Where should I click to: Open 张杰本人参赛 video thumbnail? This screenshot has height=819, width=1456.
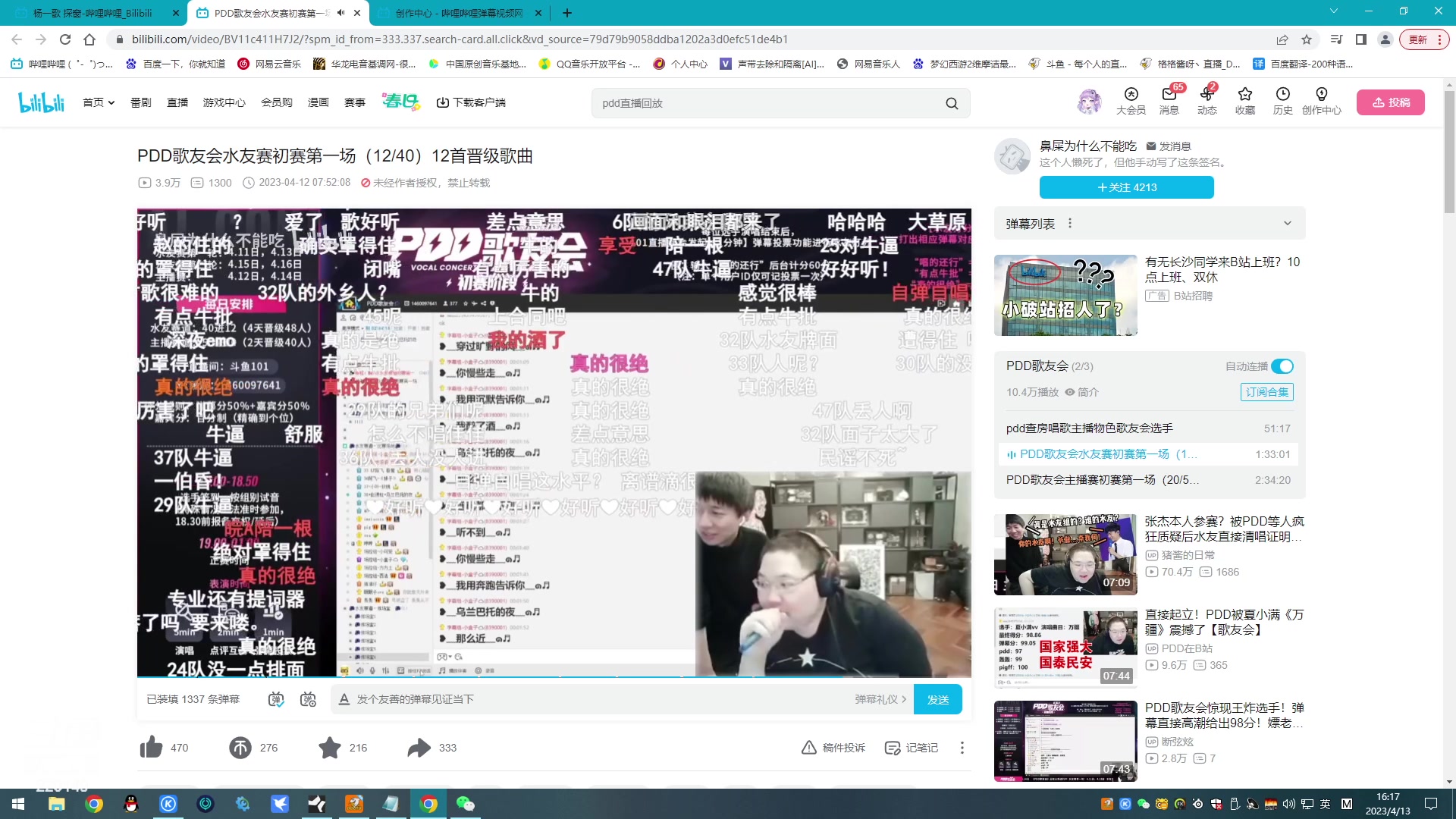pos(1065,554)
